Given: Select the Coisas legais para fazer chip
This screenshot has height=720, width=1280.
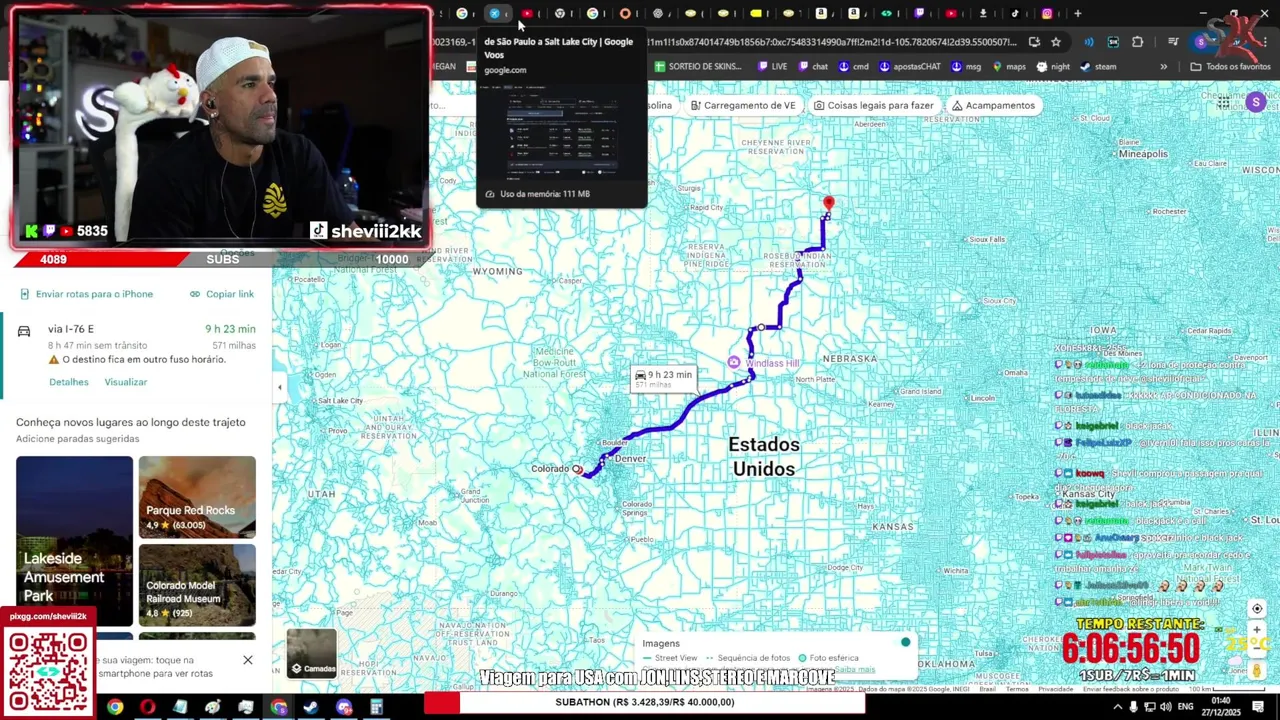Looking at the screenshot, I should coord(874,105).
